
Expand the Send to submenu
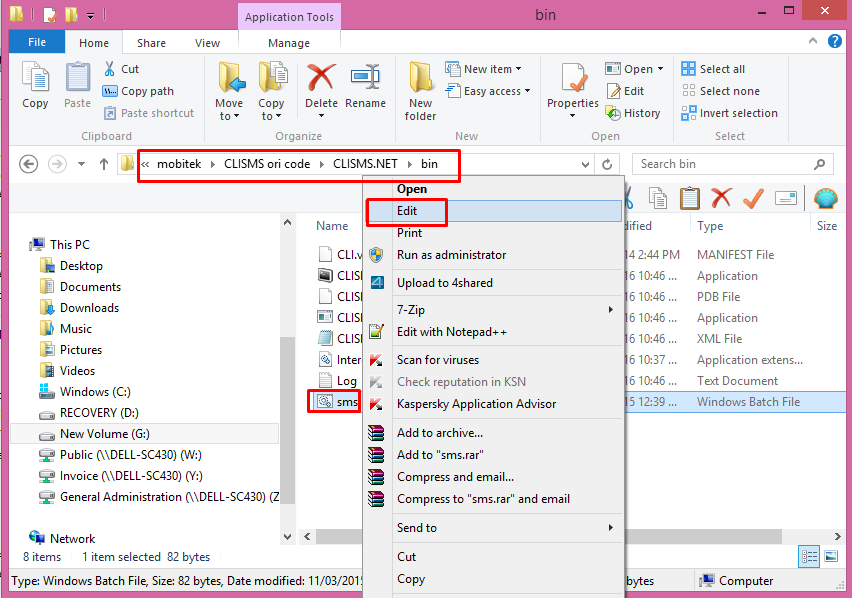coord(492,528)
